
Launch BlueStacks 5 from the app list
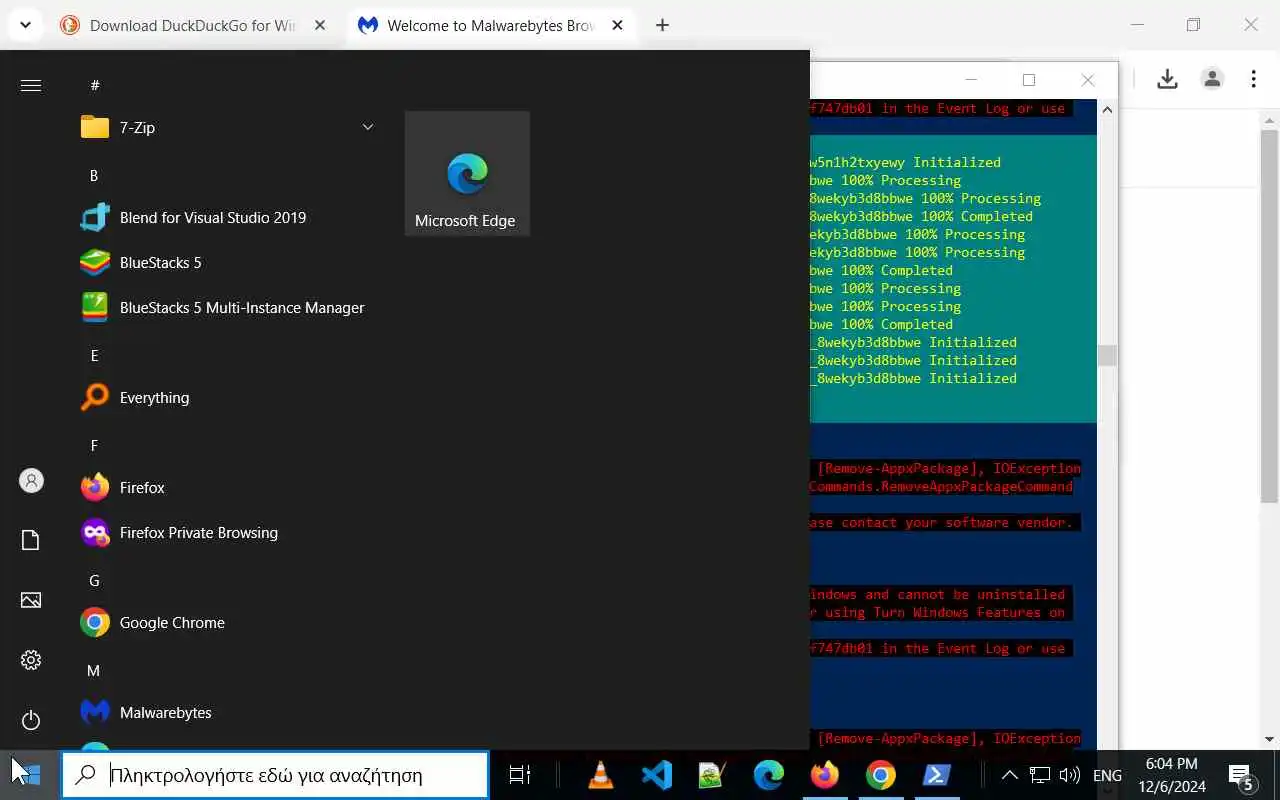pyautogui.click(x=228, y=262)
